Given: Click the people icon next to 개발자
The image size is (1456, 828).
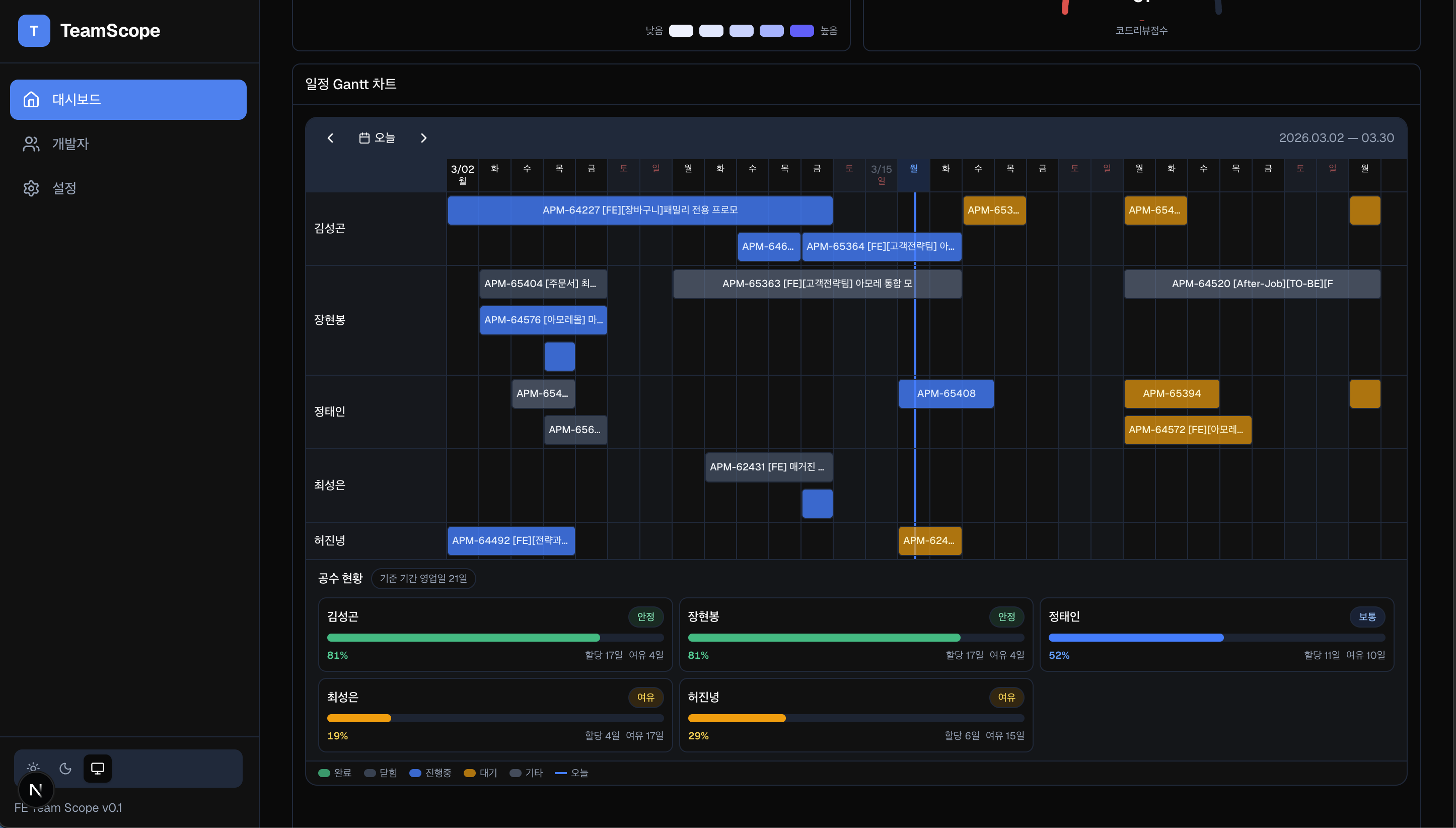Looking at the screenshot, I should tap(31, 144).
